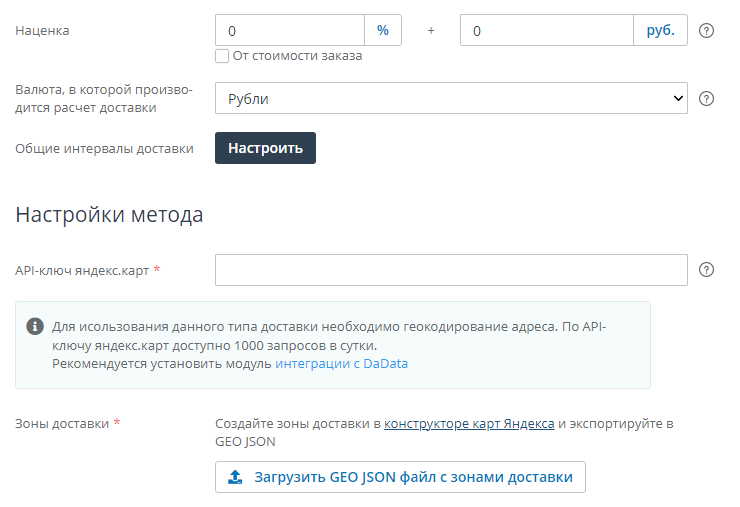This screenshot has height=507, width=740.
Task: Click the % unit addon of Наценка
Action: coord(382,30)
